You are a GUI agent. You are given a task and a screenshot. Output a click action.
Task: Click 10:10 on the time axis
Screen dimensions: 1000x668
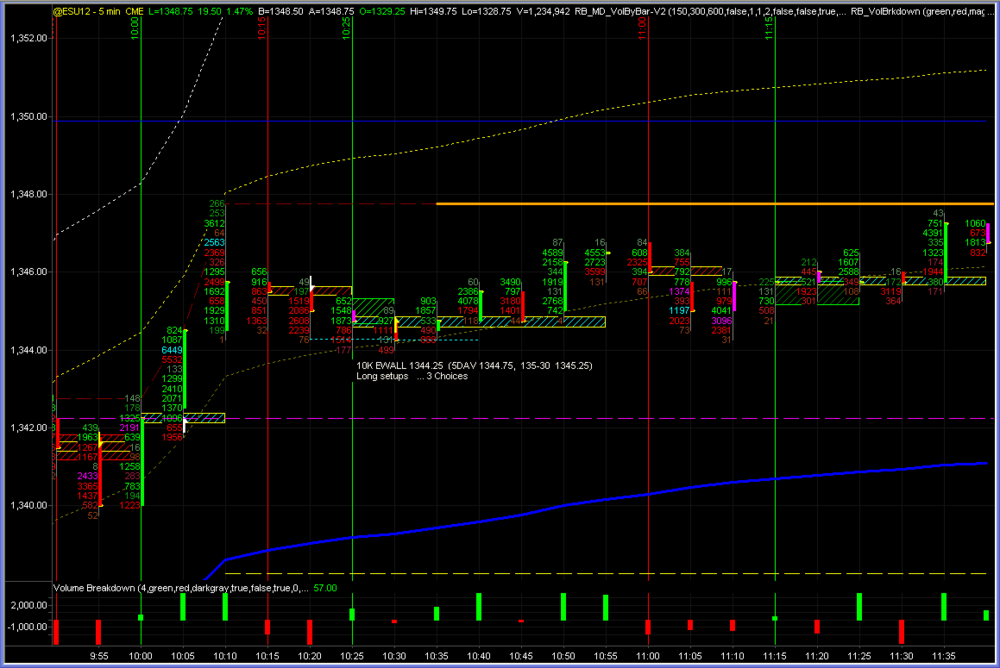tap(225, 656)
